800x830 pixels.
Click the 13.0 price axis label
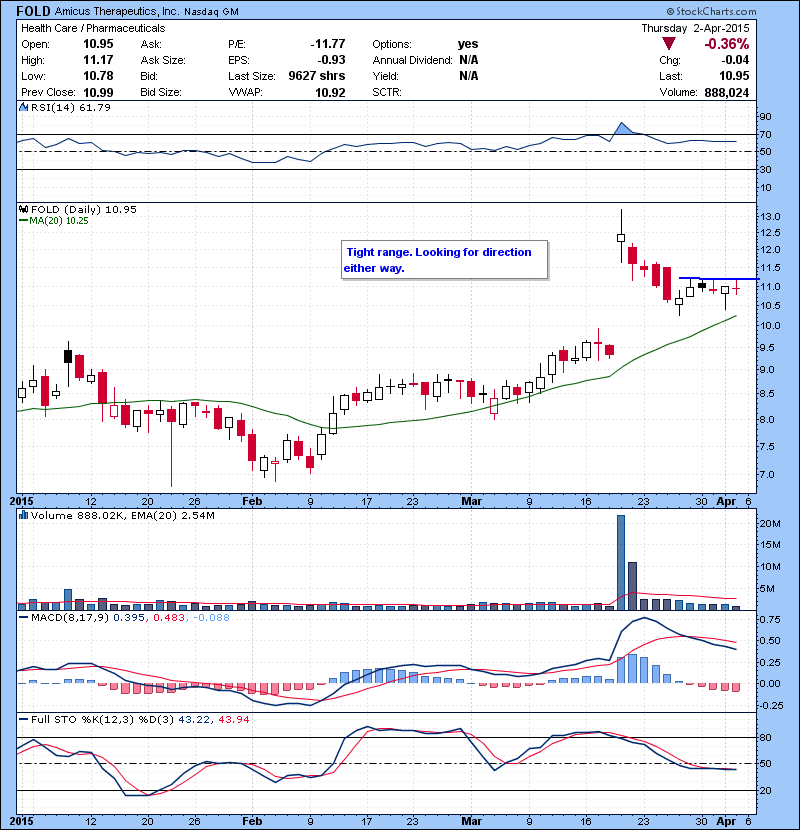(770, 216)
